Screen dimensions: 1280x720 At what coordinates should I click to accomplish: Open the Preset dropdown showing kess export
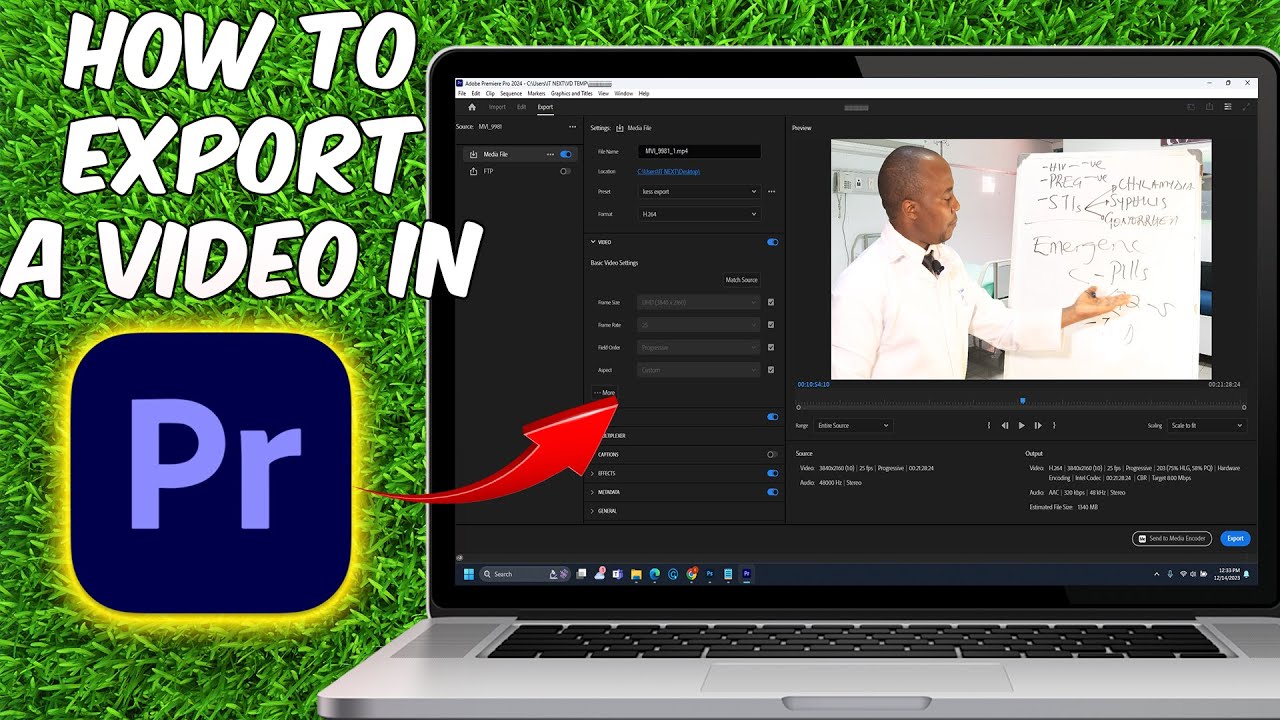pos(699,191)
